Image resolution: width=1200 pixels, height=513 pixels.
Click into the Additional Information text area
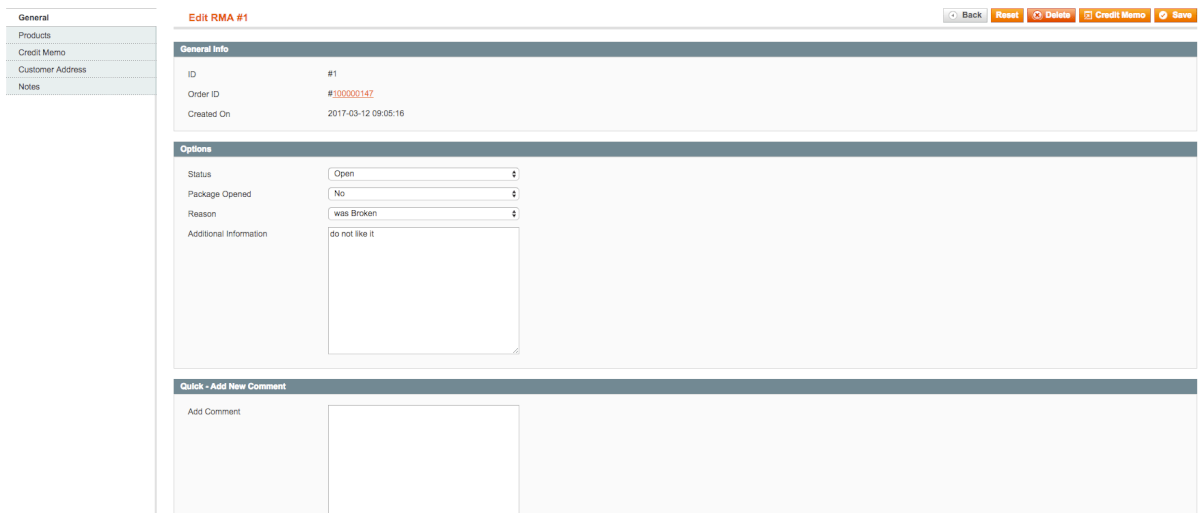423,290
